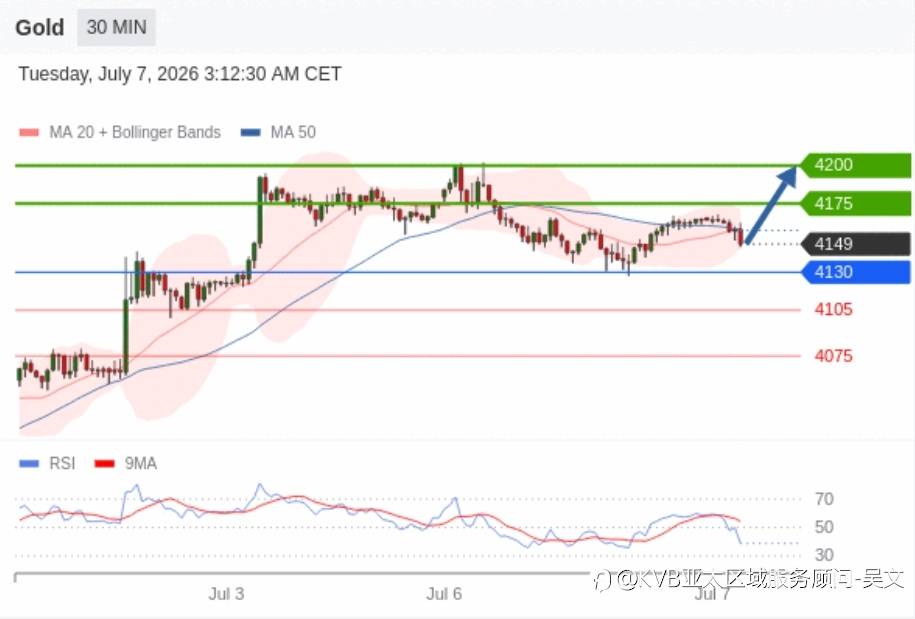Click the MA 50 legend text
Viewport: 915px width, 619px height.
tap(293, 132)
